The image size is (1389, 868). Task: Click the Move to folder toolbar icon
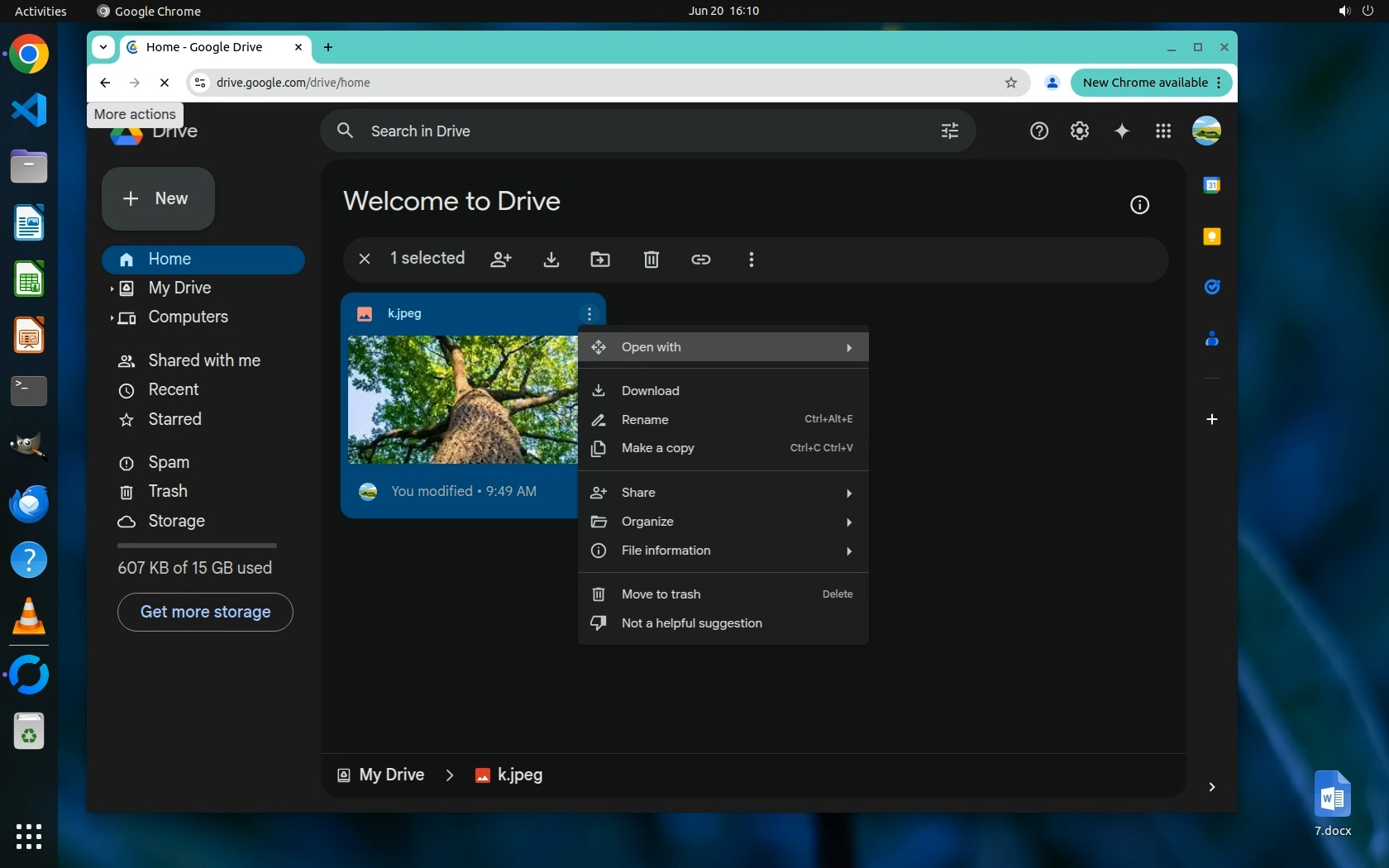coord(600,260)
